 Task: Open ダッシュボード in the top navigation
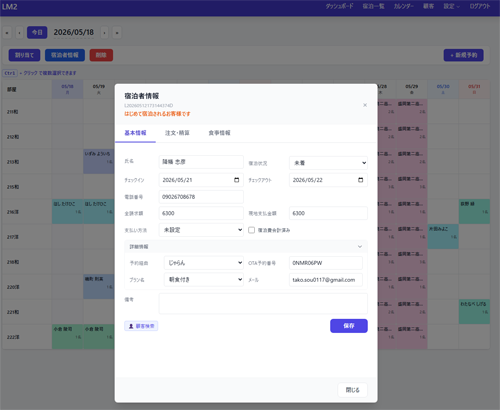point(339,6)
